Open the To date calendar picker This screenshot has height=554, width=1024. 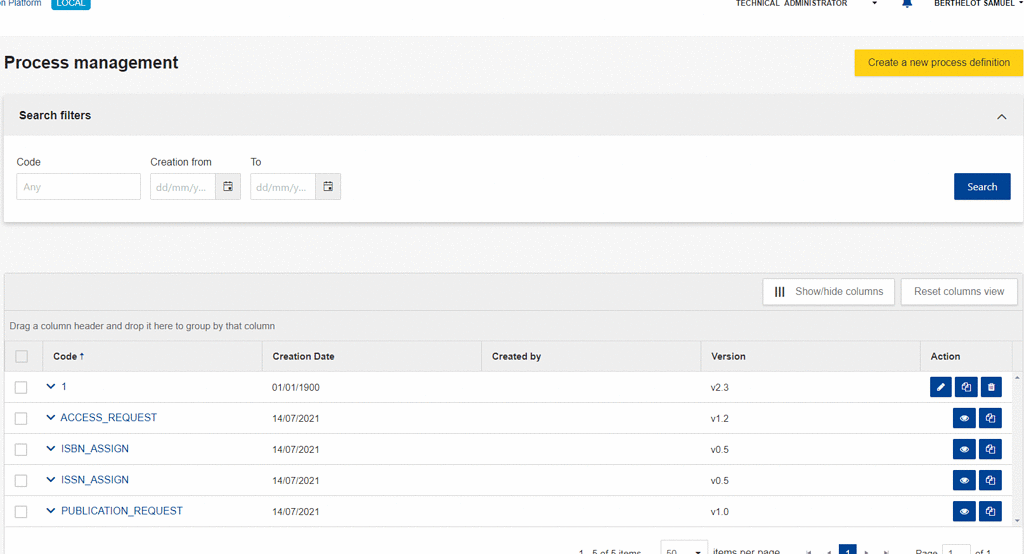click(328, 187)
